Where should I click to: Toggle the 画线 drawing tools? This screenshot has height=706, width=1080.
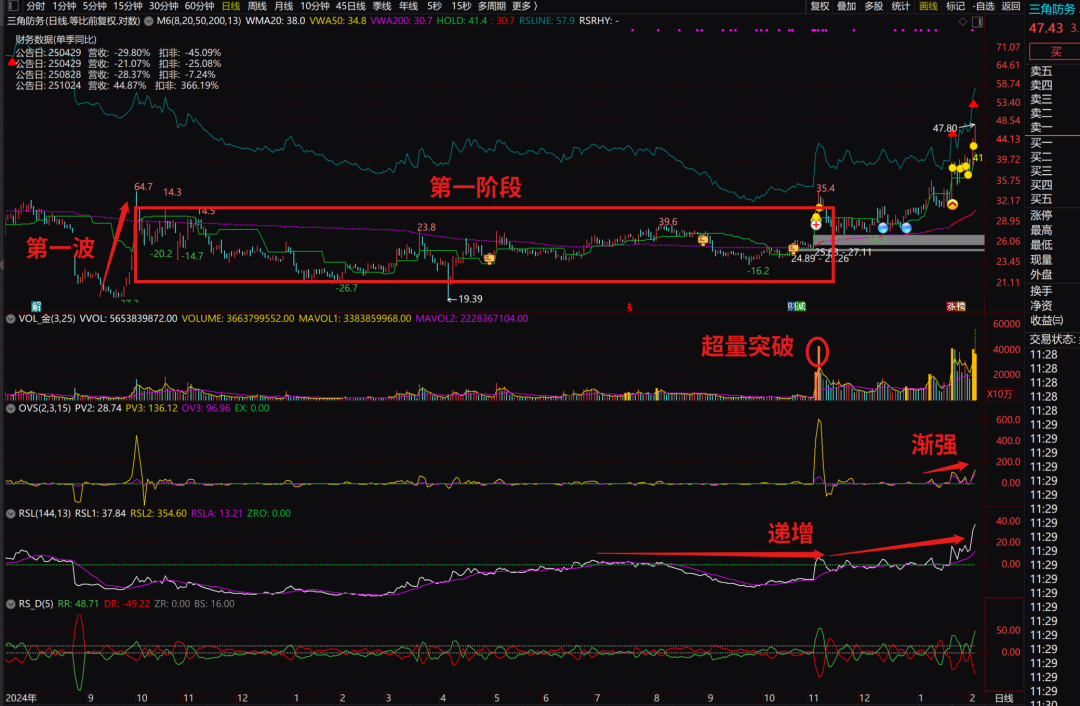coord(928,6)
